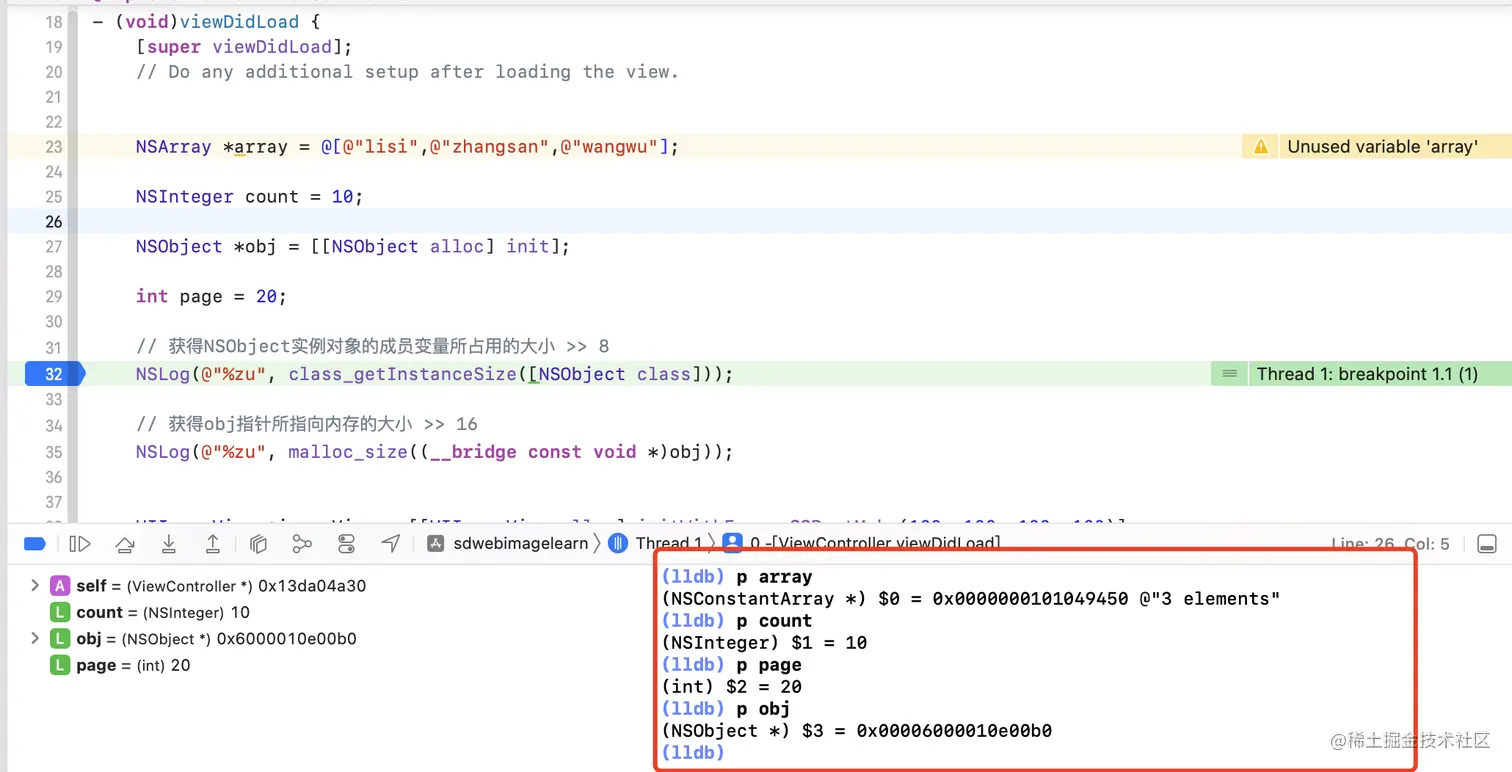The height and width of the screenshot is (772, 1512).
Task: Click the '3 elements' NSConstantArray output
Action: pos(971,599)
